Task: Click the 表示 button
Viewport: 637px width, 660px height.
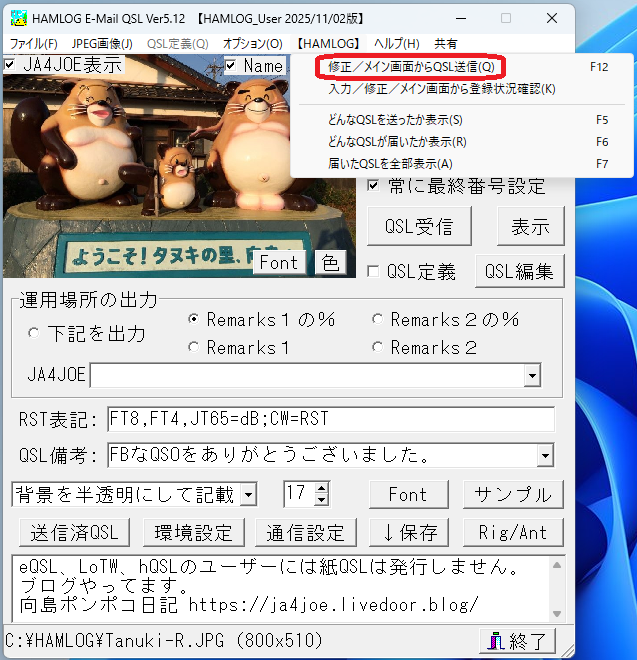Action: coord(530,226)
